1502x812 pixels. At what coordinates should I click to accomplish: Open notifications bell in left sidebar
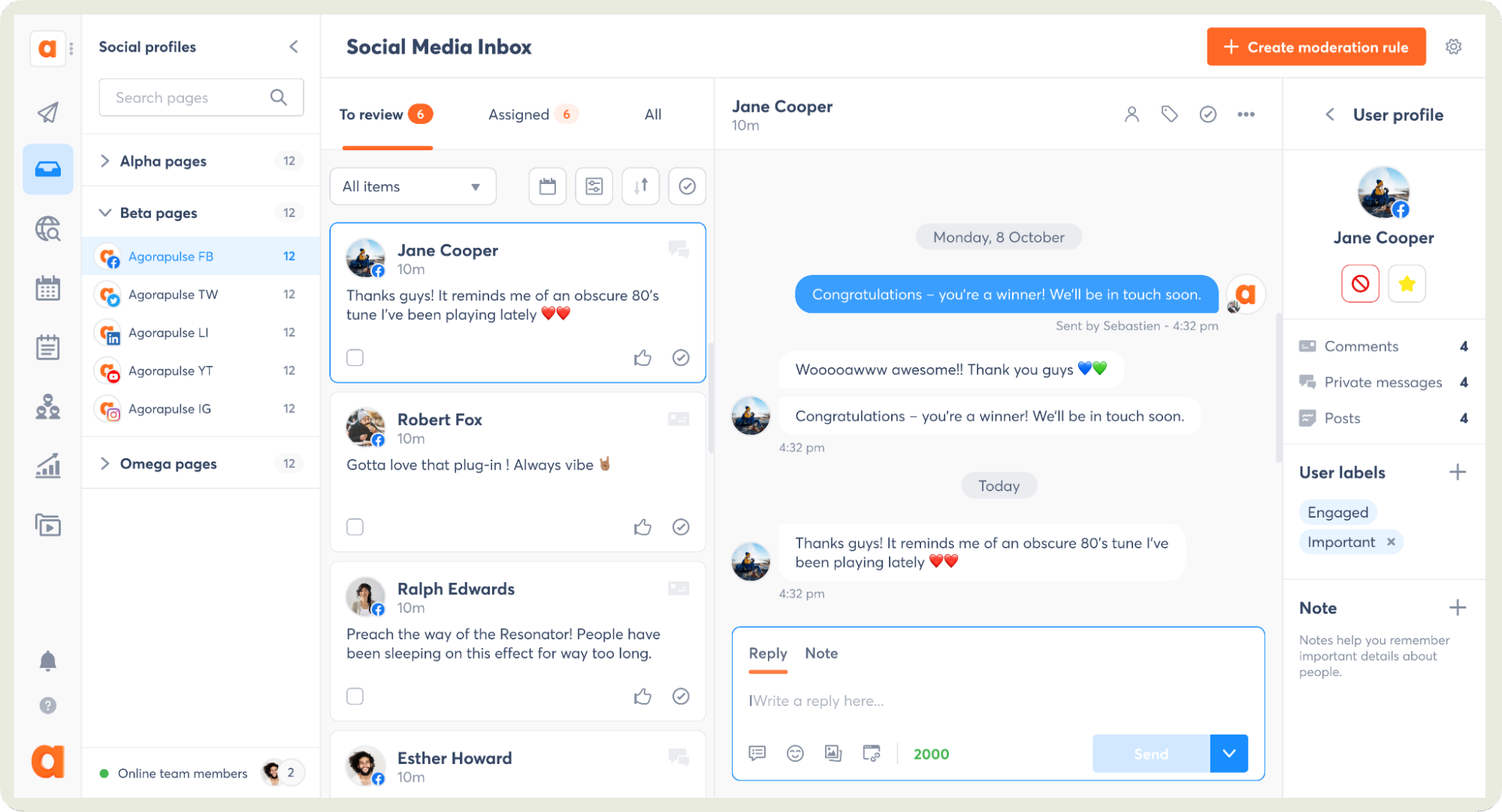coord(47,661)
